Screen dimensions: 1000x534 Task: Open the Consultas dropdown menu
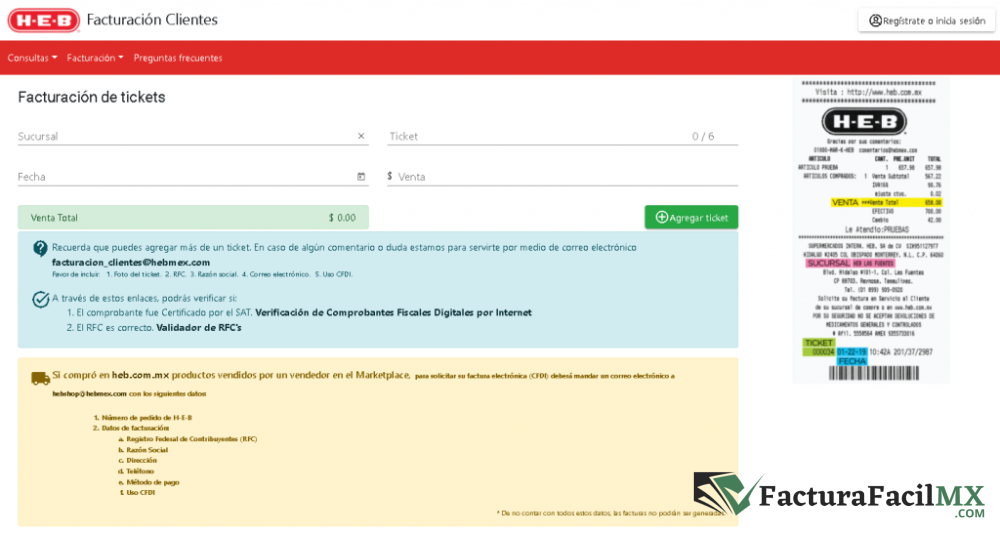(32, 58)
